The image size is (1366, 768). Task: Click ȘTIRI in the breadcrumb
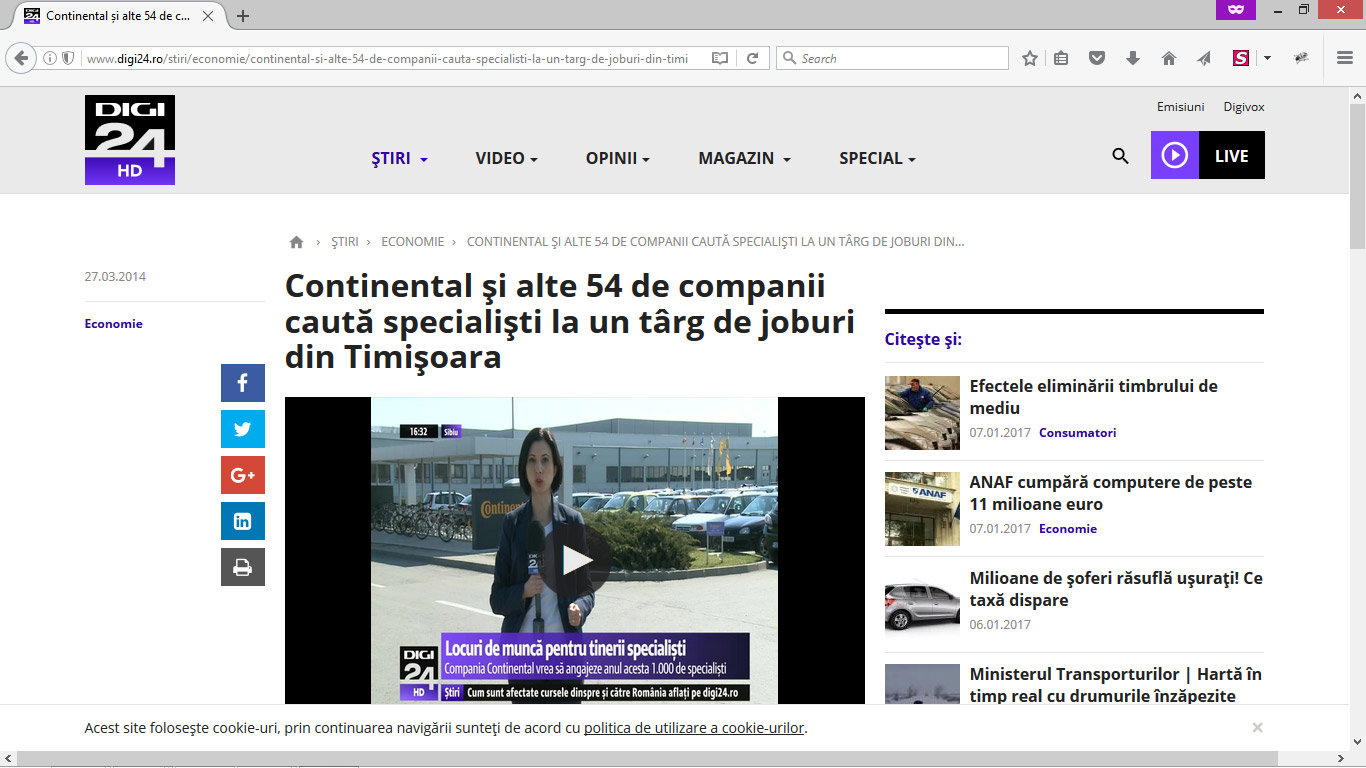click(x=345, y=242)
